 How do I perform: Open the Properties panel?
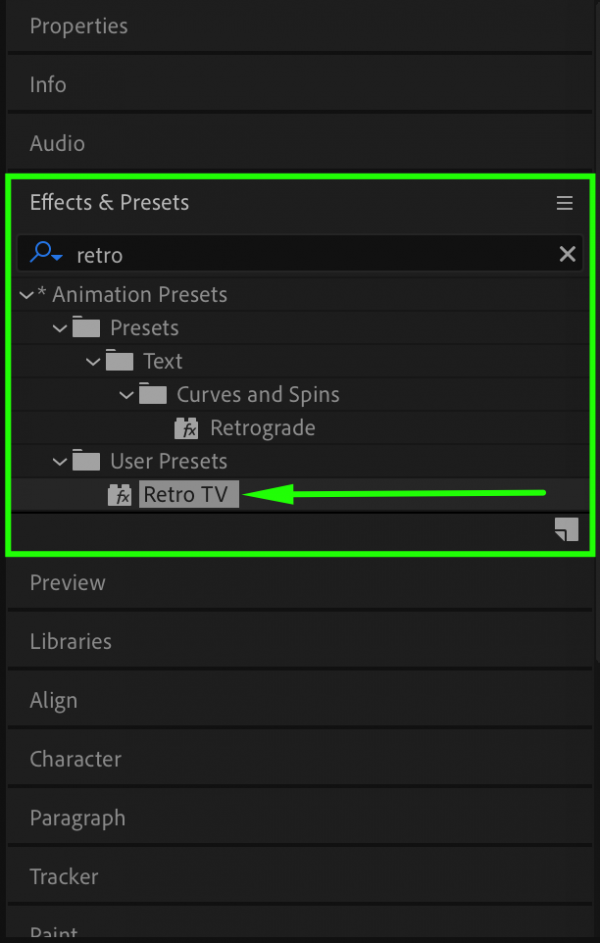click(x=79, y=26)
